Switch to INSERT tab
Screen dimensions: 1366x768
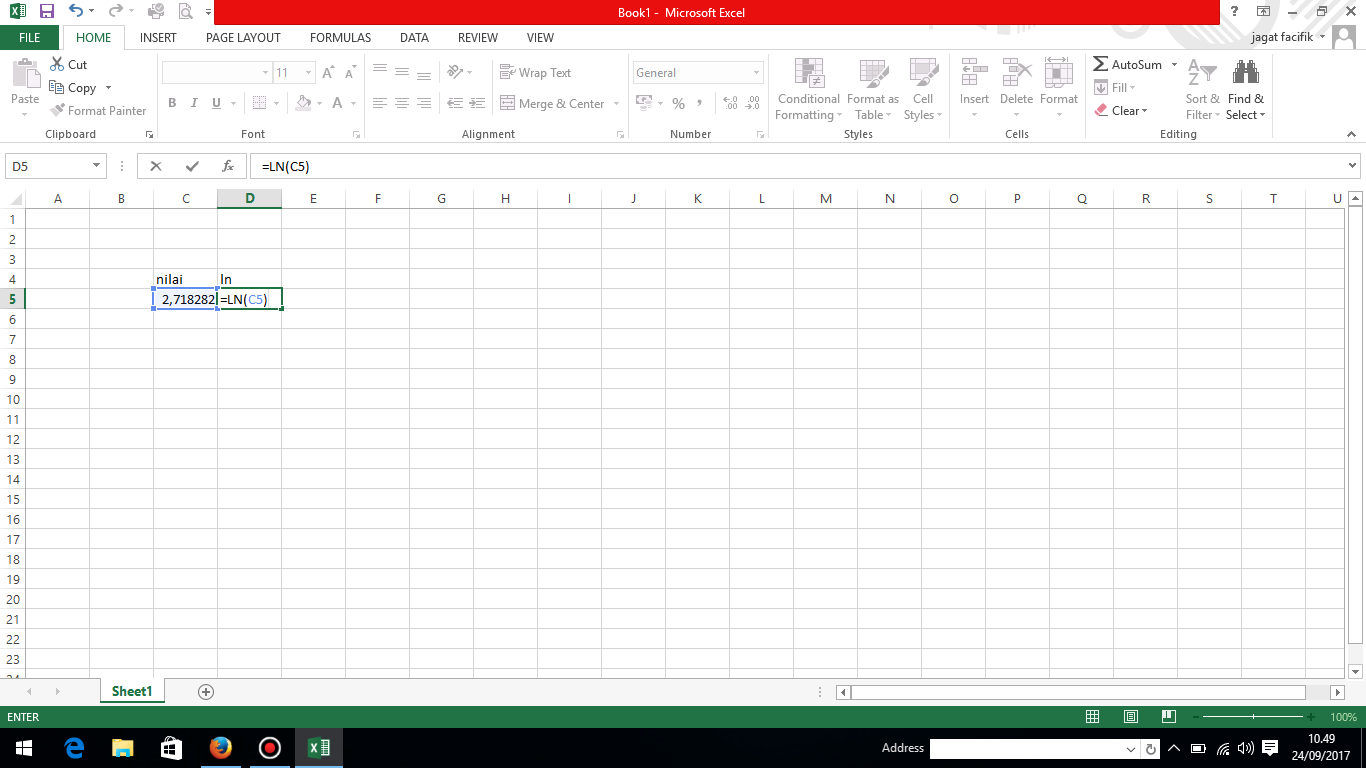[158, 38]
